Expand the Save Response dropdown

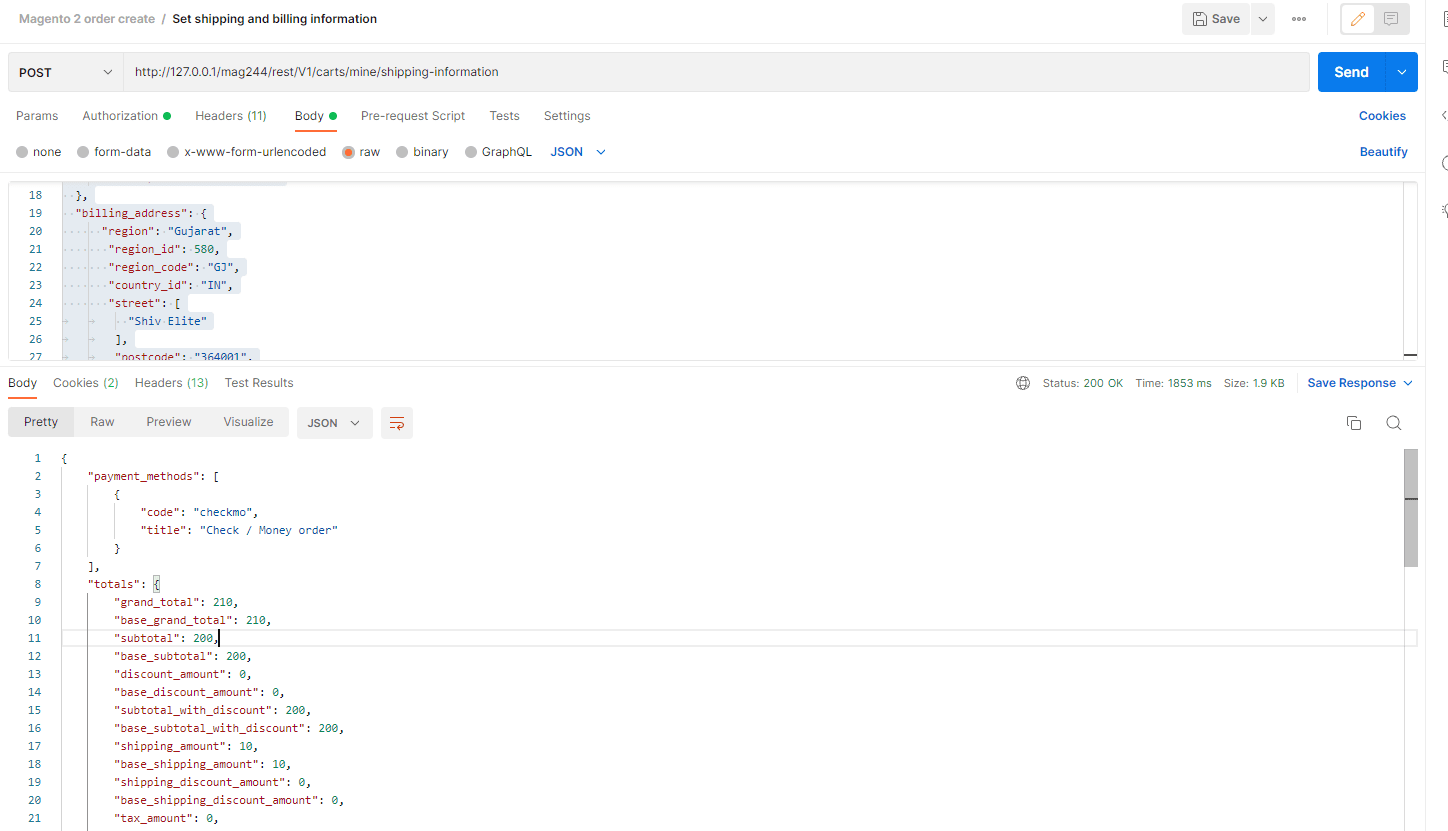pos(1408,383)
